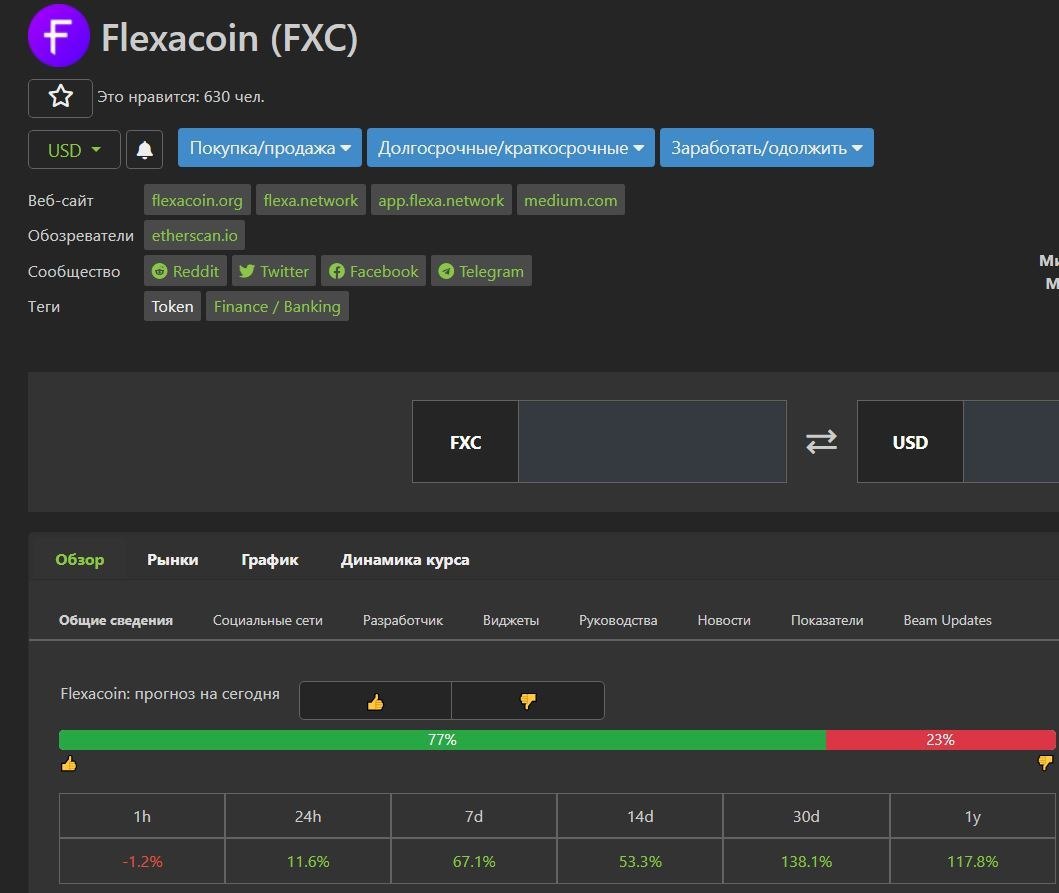Click the FXC amount input field
The width and height of the screenshot is (1059, 893).
coord(652,442)
